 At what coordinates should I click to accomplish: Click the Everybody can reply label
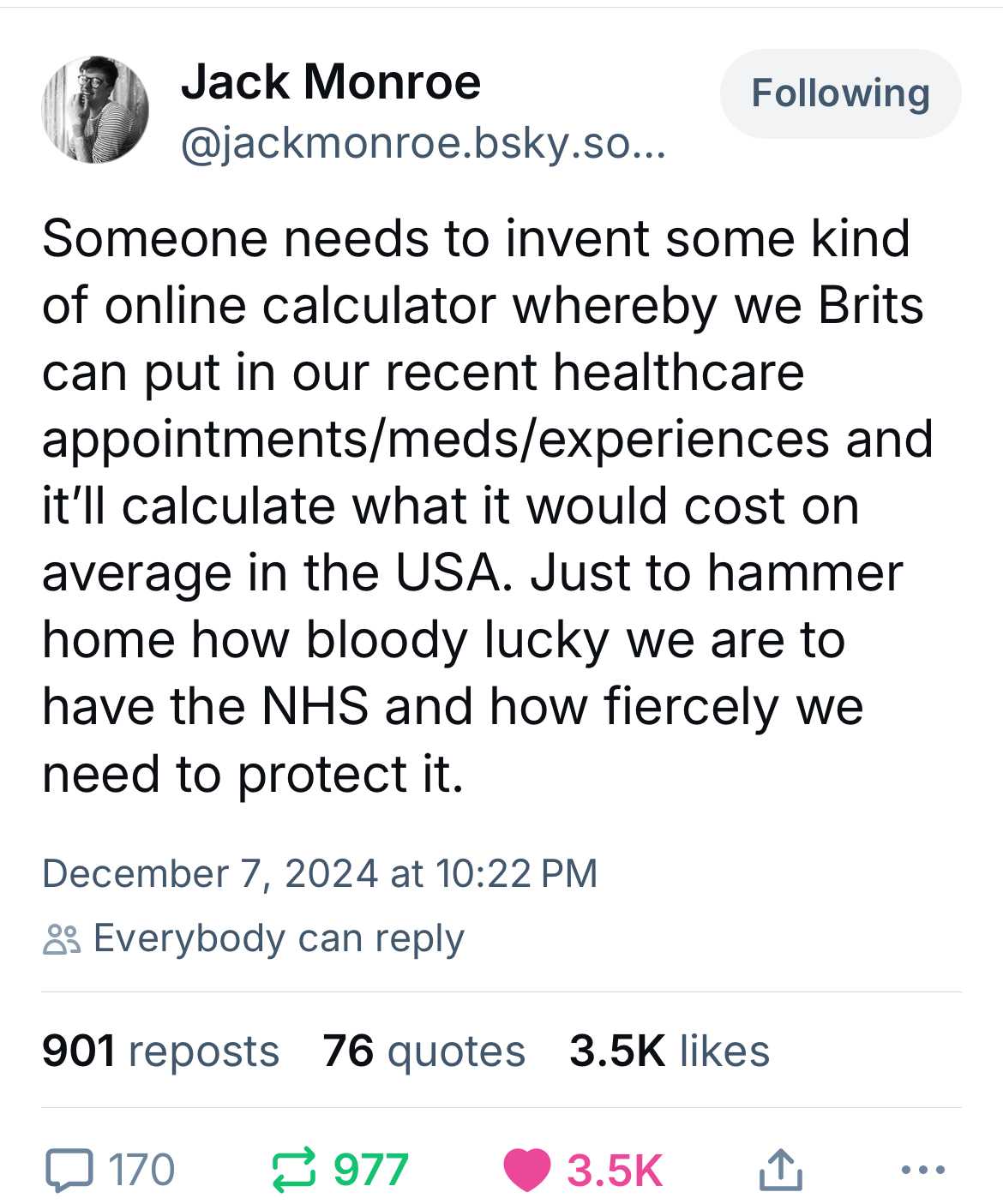pyautogui.click(x=279, y=939)
